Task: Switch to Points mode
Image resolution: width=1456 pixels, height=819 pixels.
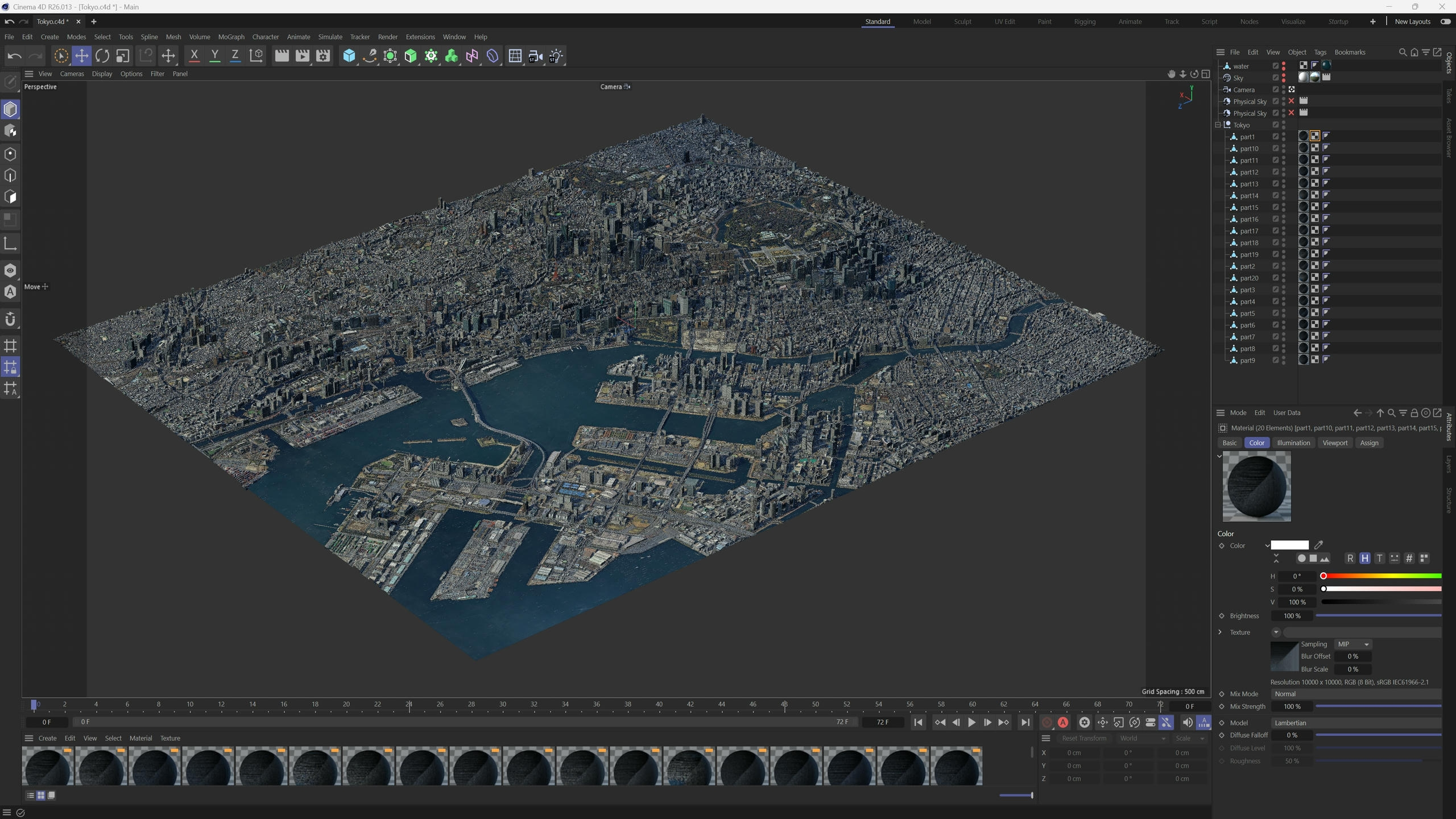Action: (x=10, y=154)
